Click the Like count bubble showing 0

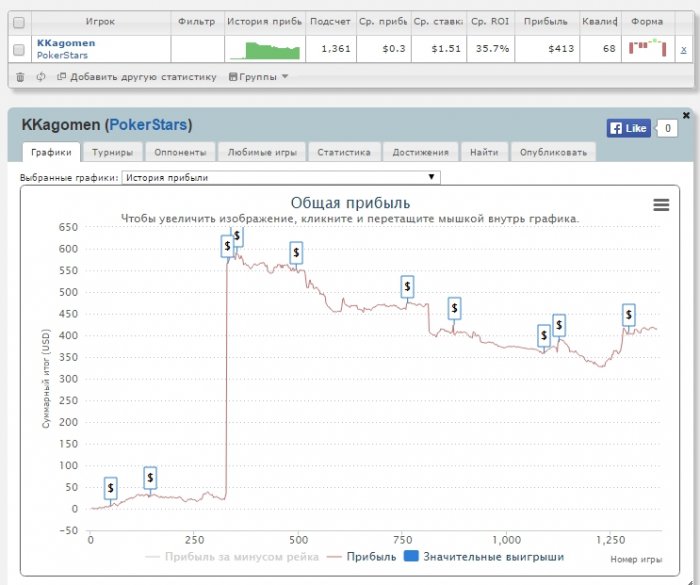pyautogui.click(x=667, y=129)
